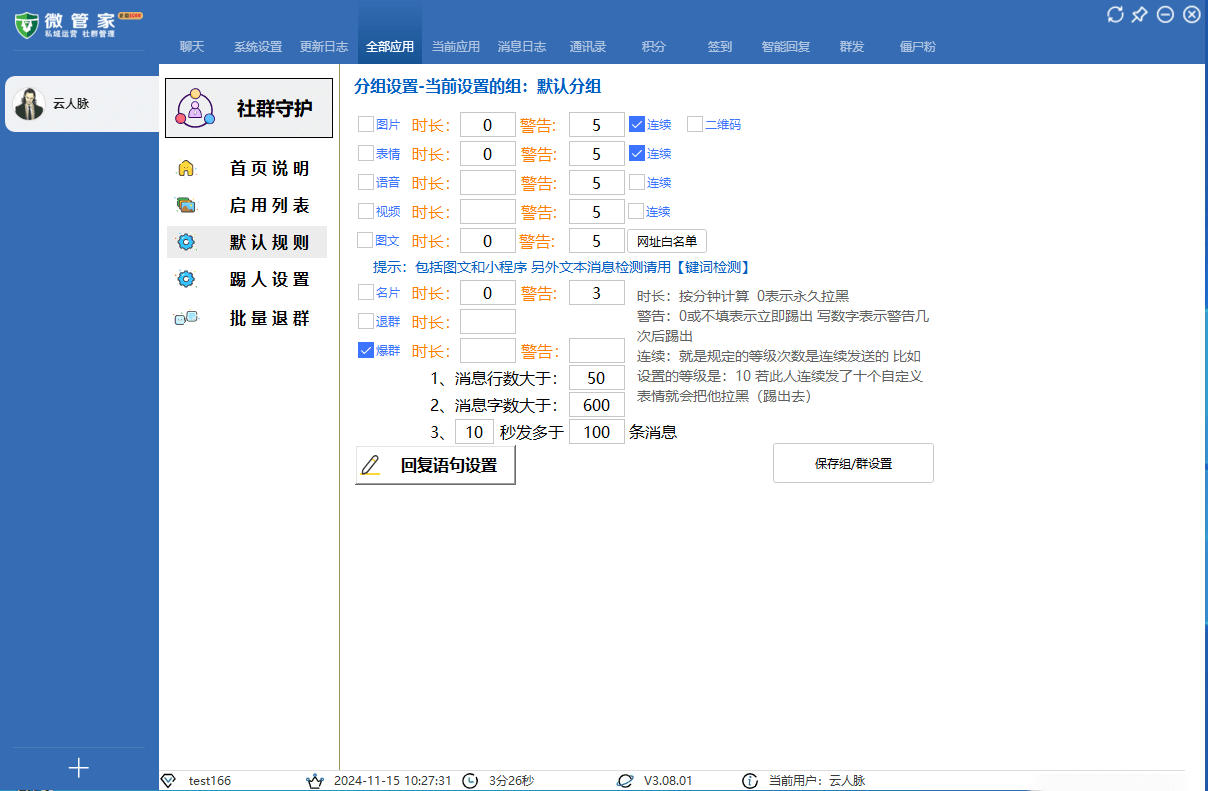Enable 连续 for the 语音 rule
Image resolution: width=1208 pixels, height=791 pixels.
637,182
